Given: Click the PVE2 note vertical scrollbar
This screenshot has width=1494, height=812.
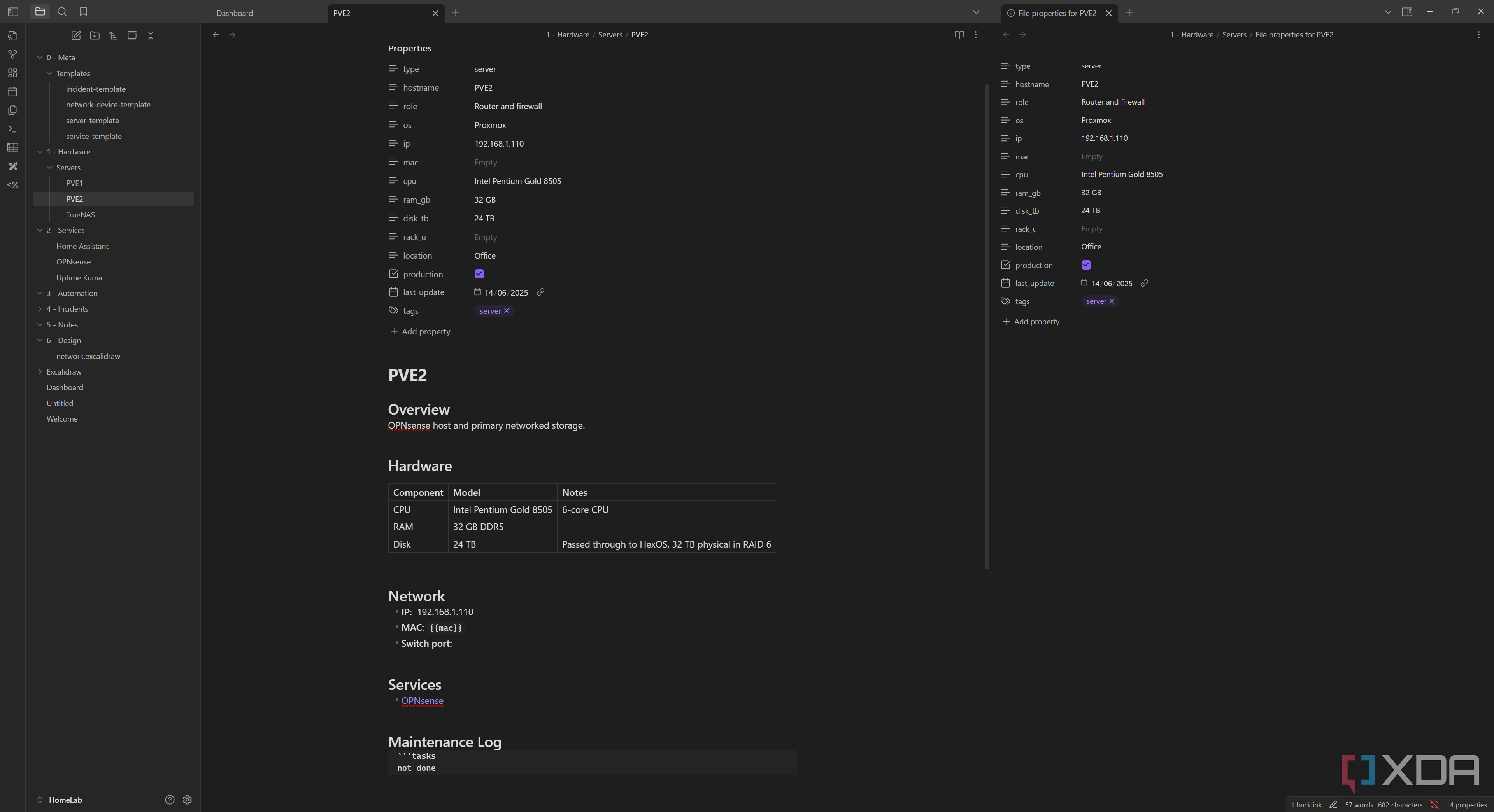Looking at the screenshot, I should (987, 326).
